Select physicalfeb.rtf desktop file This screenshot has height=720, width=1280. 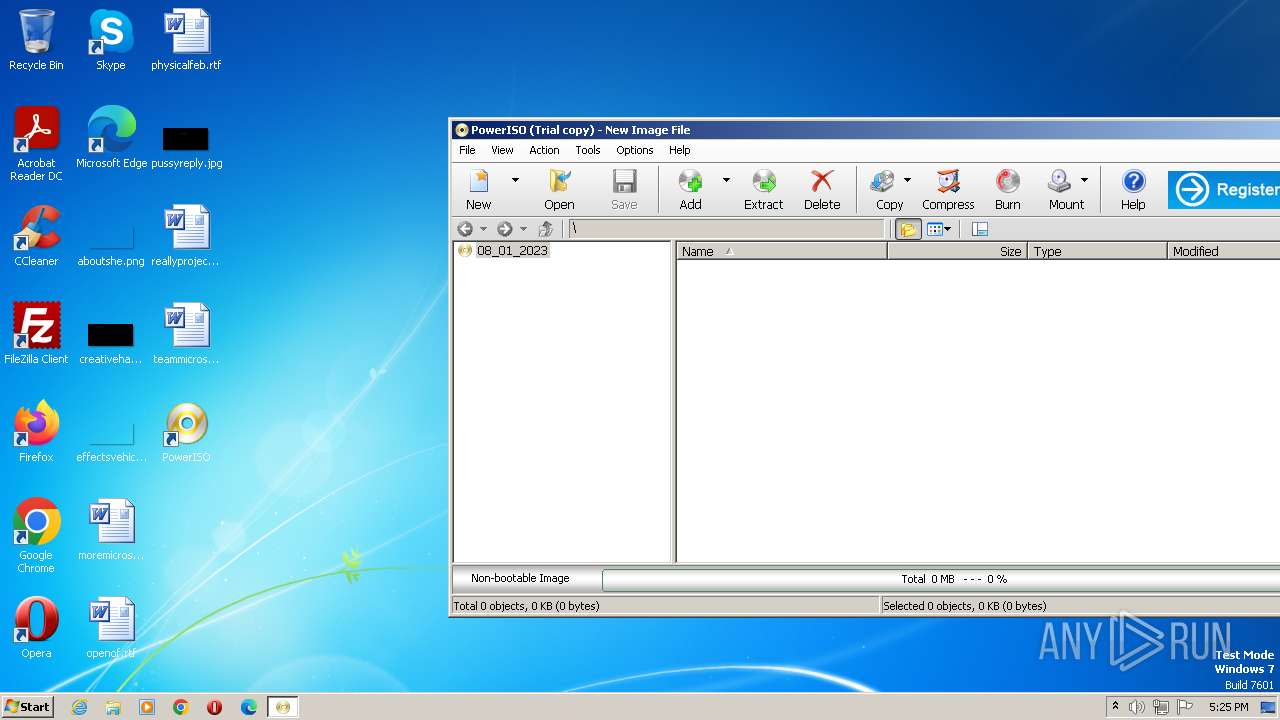pyautogui.click(x=186, y=40)
